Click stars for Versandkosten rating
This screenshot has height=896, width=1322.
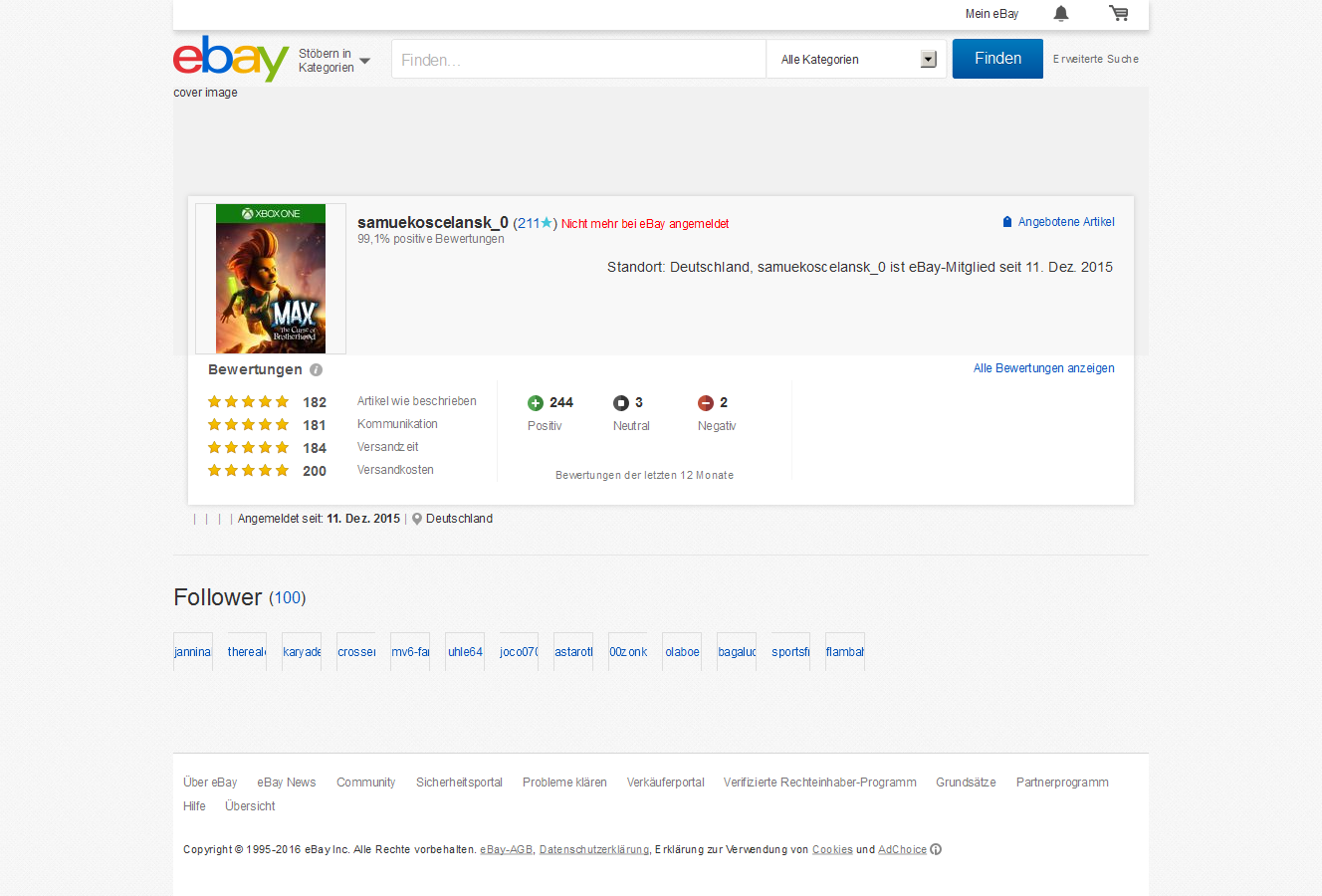(x=248, y=471)
